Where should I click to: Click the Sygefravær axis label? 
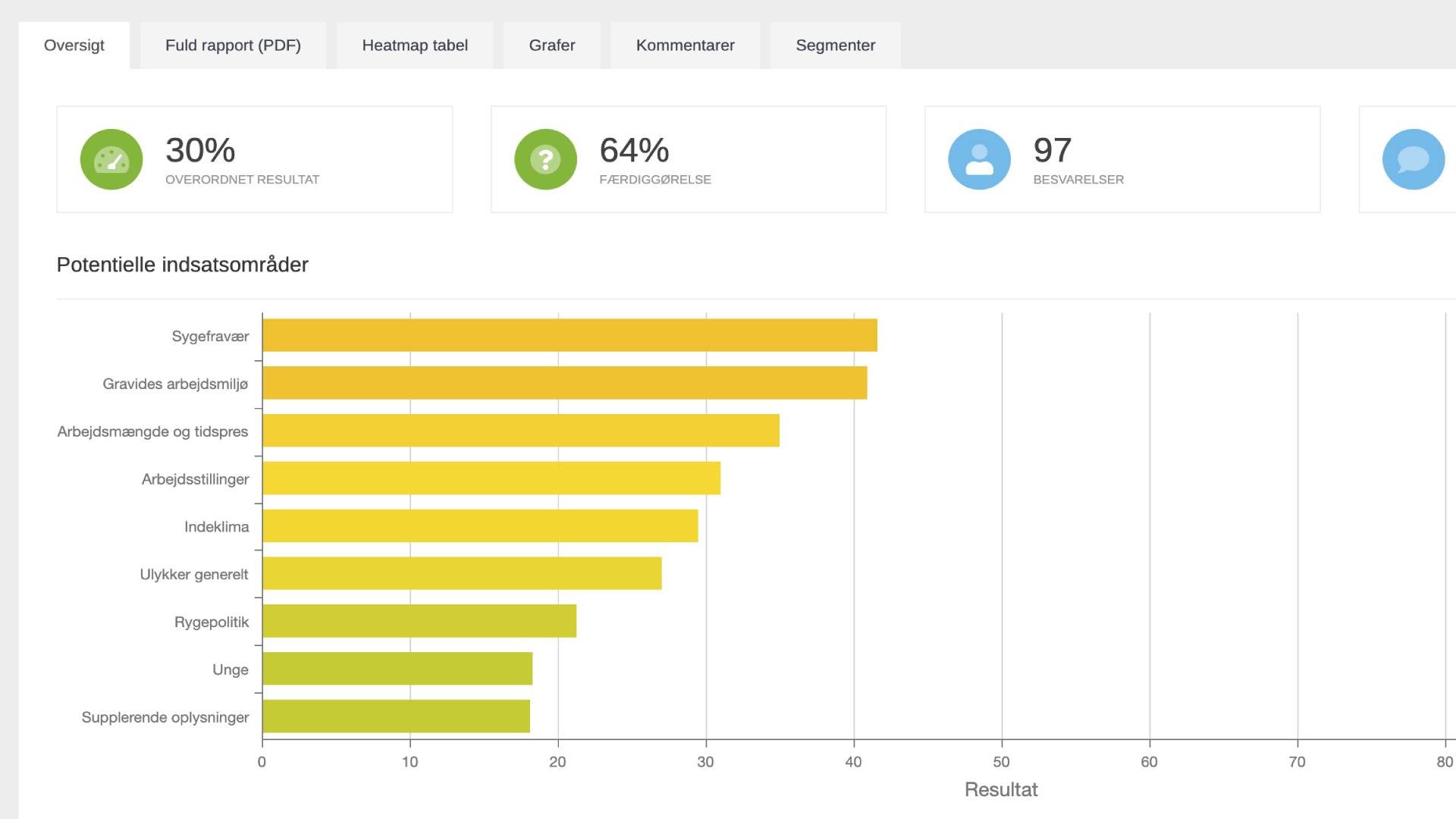(x=210, y=337)
